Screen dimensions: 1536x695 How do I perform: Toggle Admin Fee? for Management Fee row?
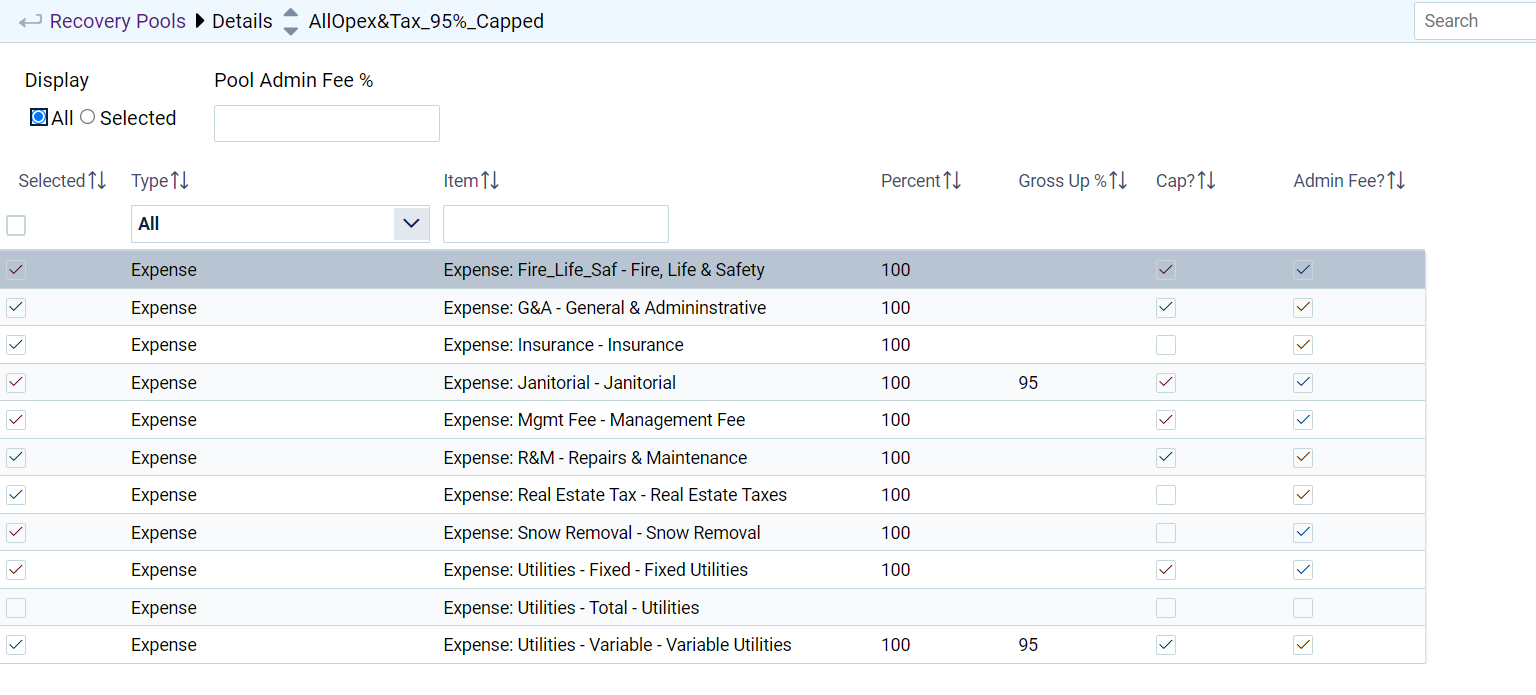1303,420
